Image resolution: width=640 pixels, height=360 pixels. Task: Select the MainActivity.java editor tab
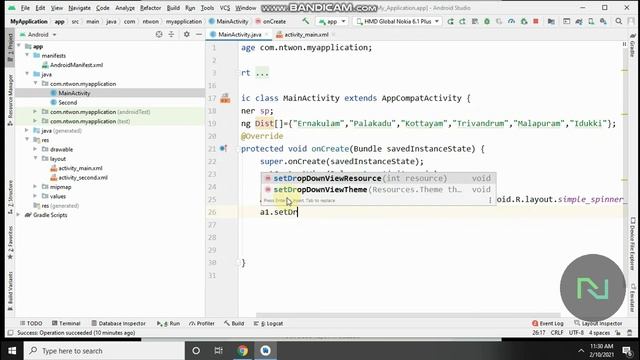(x=239, y=35)
